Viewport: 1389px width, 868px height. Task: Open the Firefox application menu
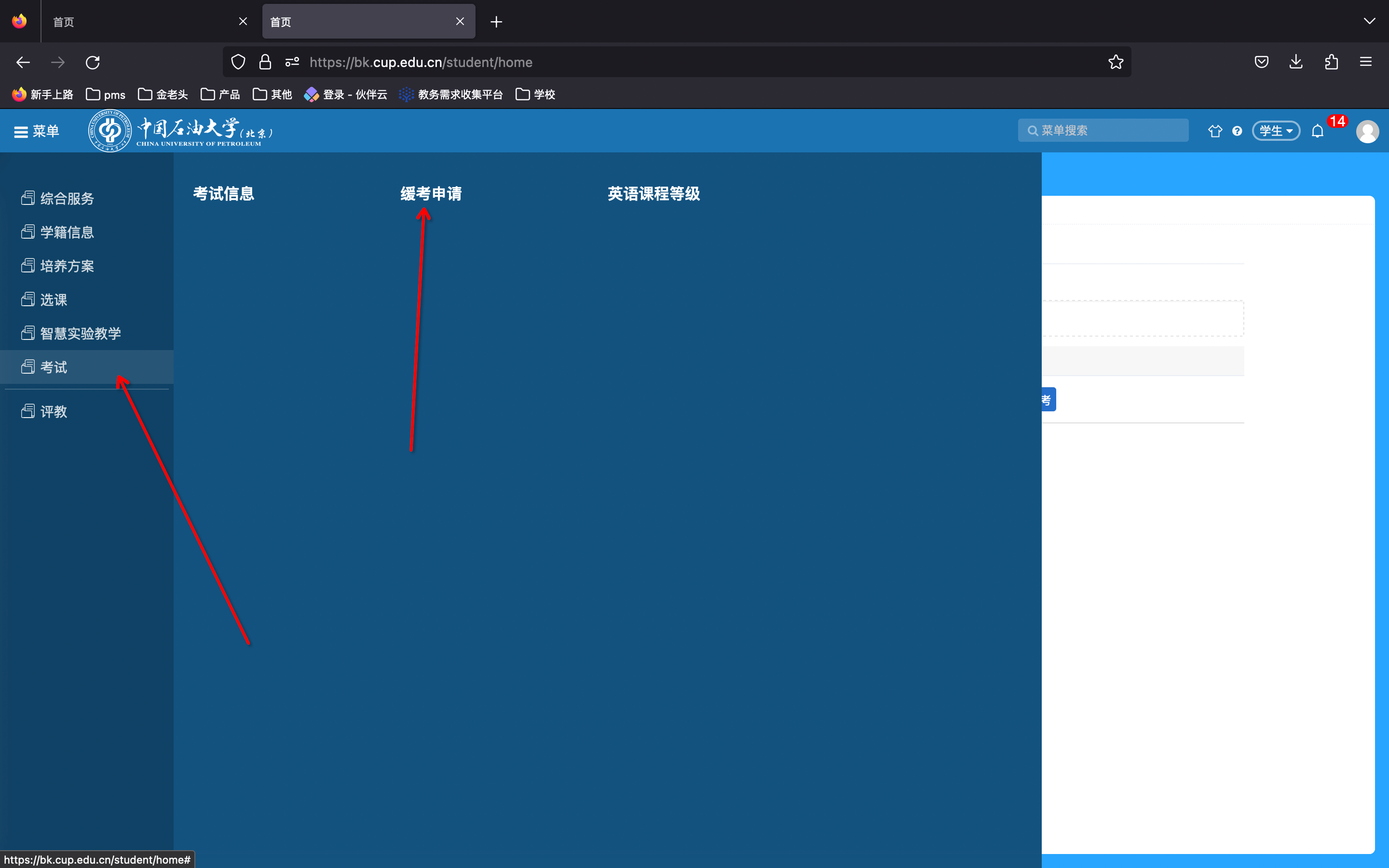(1365, 62)
